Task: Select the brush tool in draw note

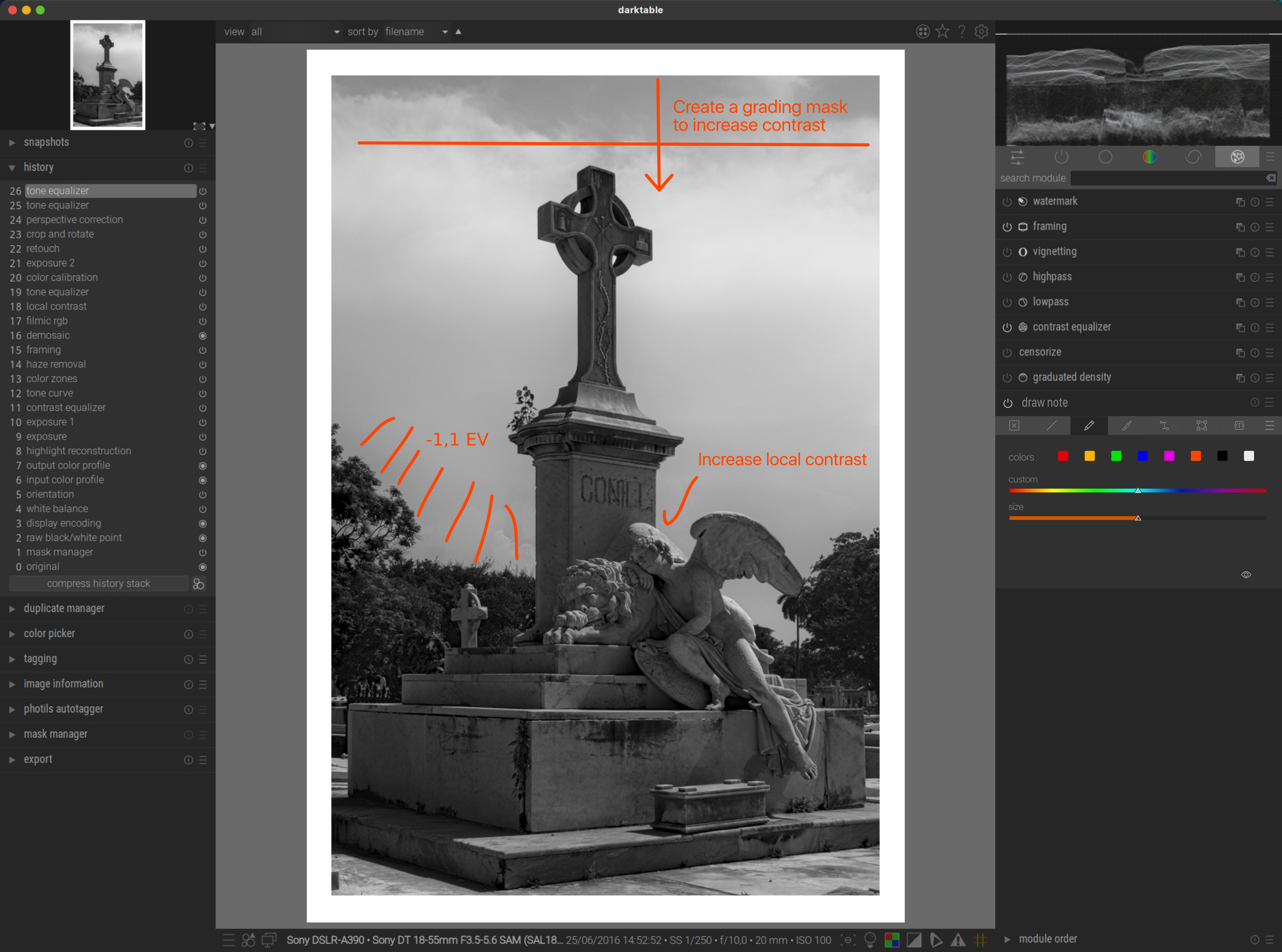Action: pos(1126,426)
